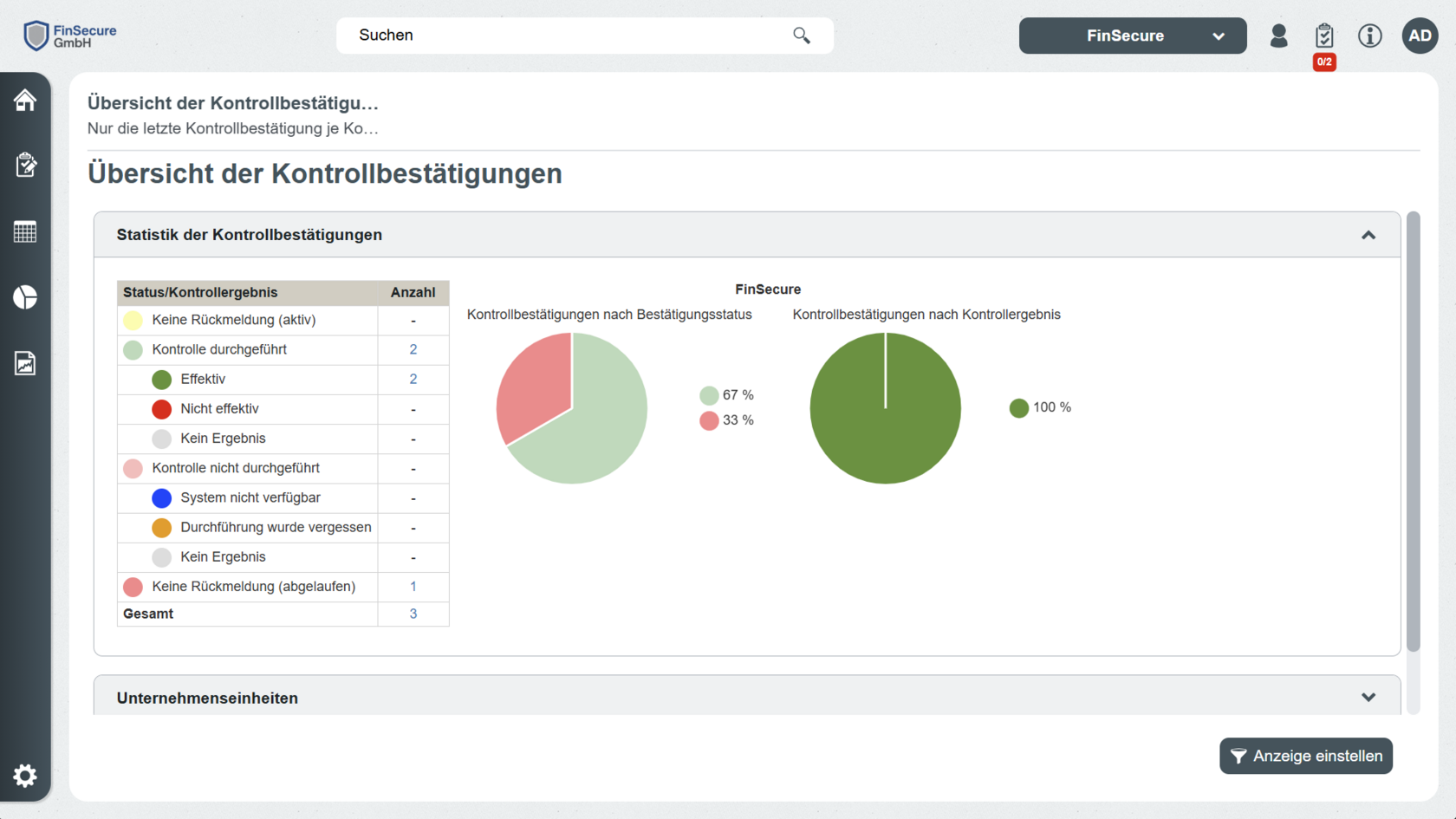Click count link for Kontrolle durchgeführt
The image size is (1456, 819).
[413, 349]
